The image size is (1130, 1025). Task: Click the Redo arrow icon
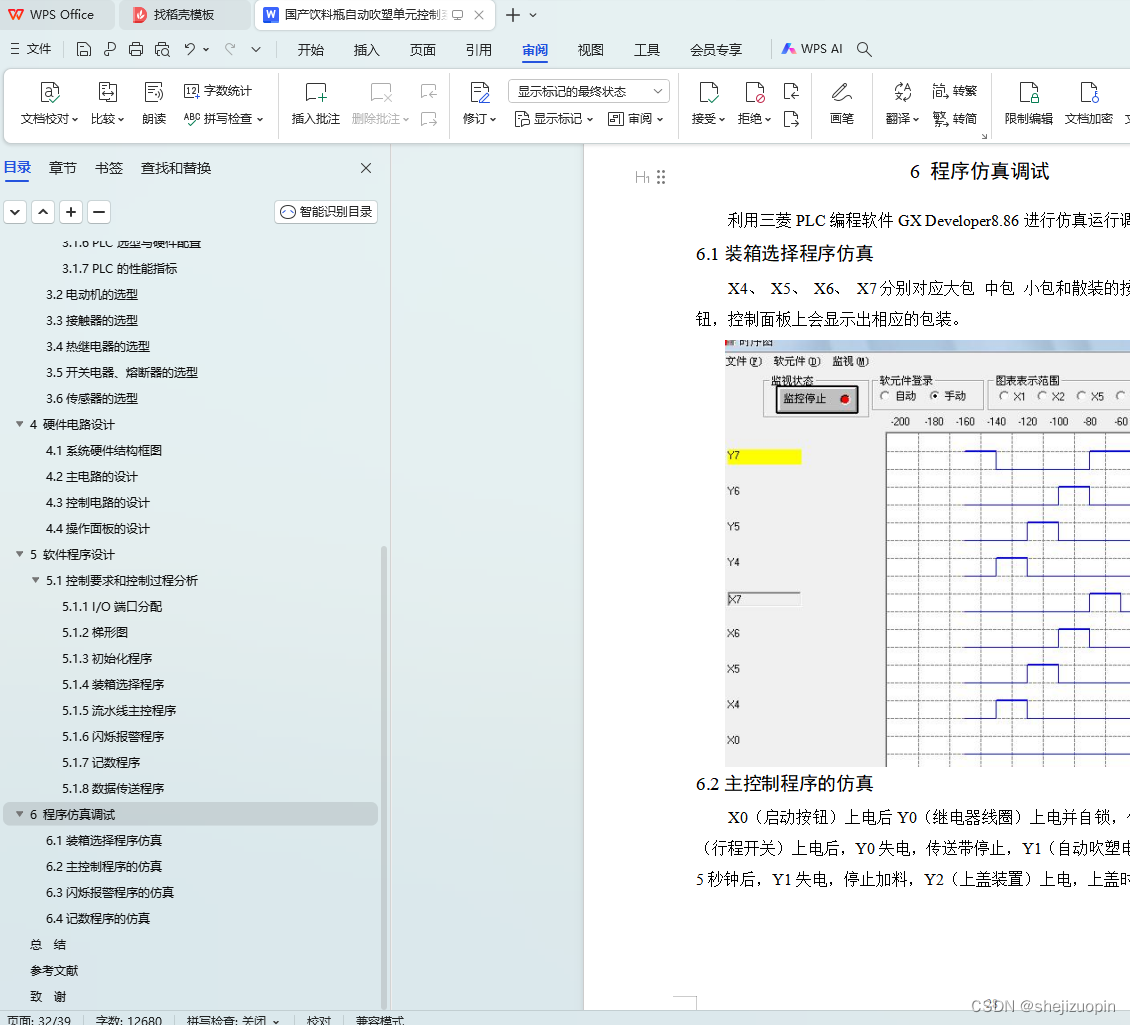pyautogui.click(x=231, y=49)
